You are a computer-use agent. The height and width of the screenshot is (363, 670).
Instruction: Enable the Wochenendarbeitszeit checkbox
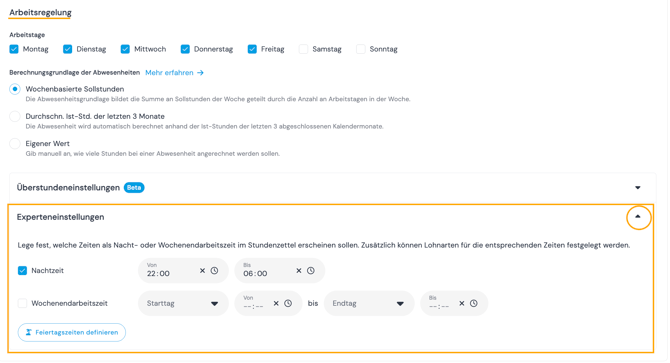[22, 304]
